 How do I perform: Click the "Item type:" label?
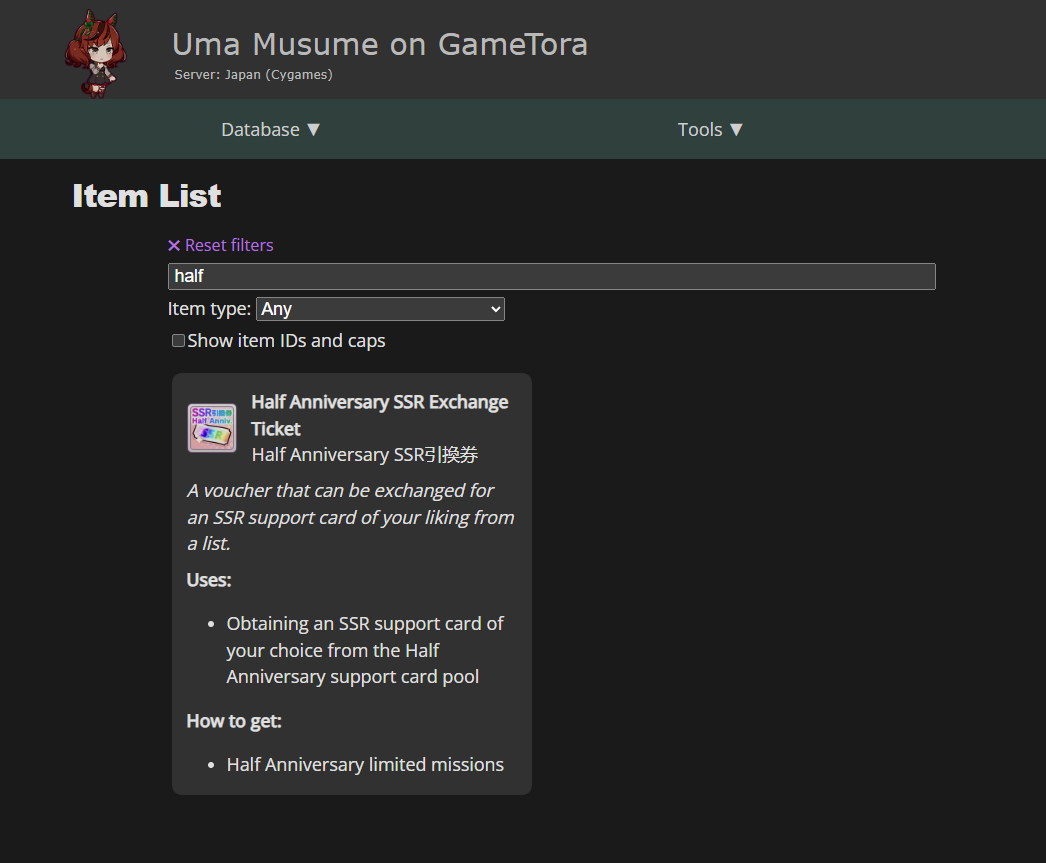[209, 309]
